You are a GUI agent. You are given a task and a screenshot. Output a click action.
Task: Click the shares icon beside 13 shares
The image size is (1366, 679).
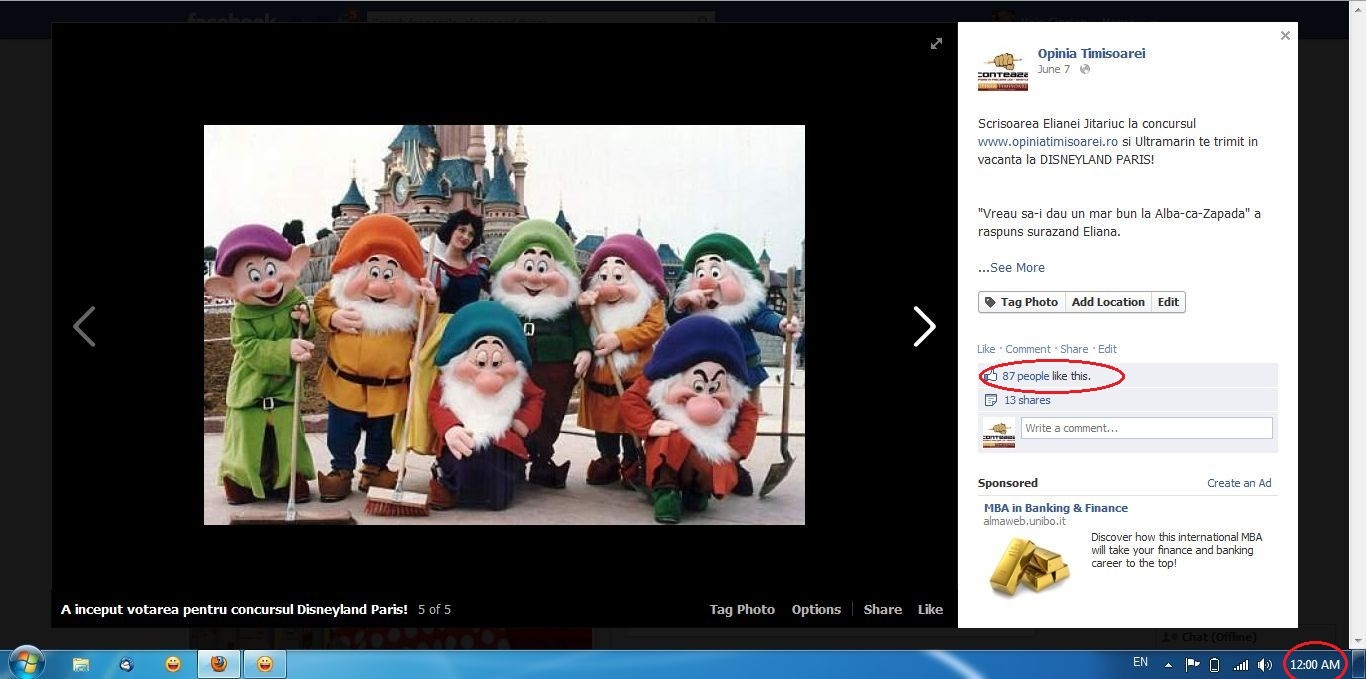tap(991, 400)
